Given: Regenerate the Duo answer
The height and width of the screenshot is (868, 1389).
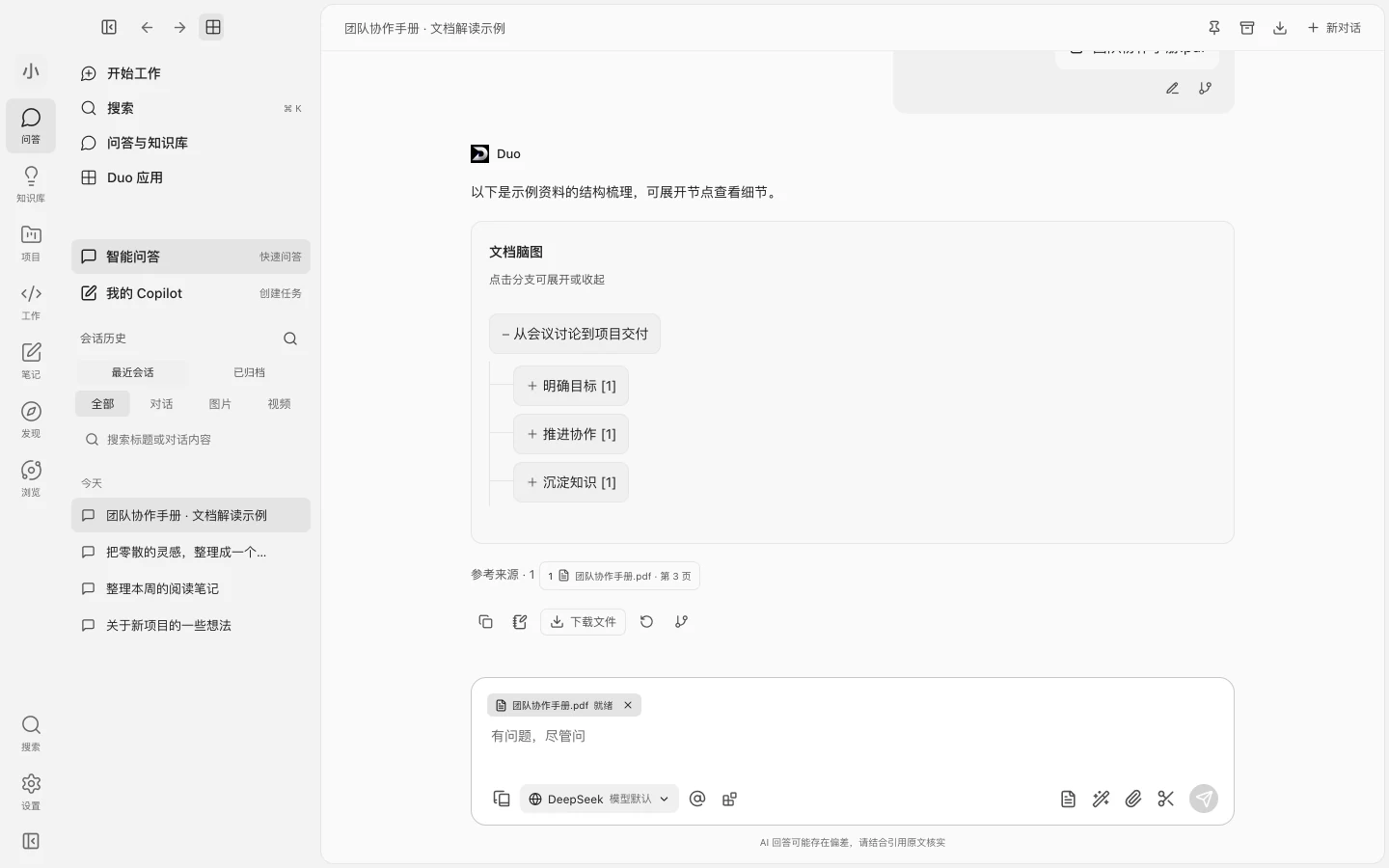Looking at the screenshot, I should click(x=647, y=622).
